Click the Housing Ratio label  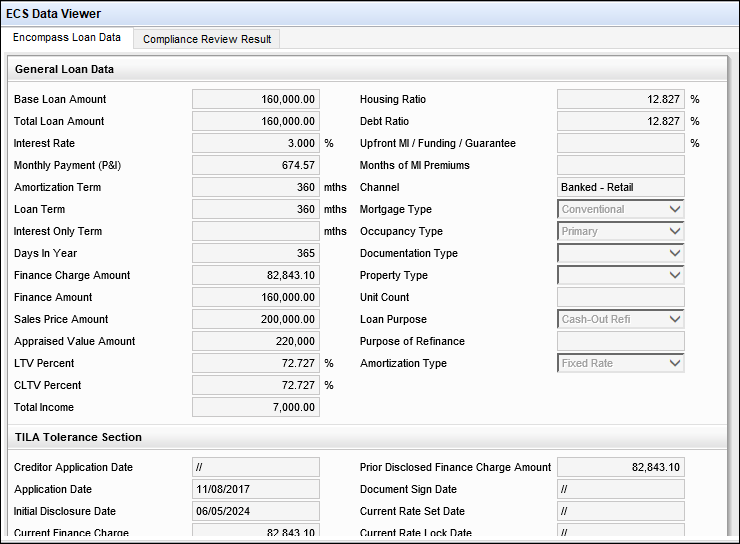pos(393,99)
